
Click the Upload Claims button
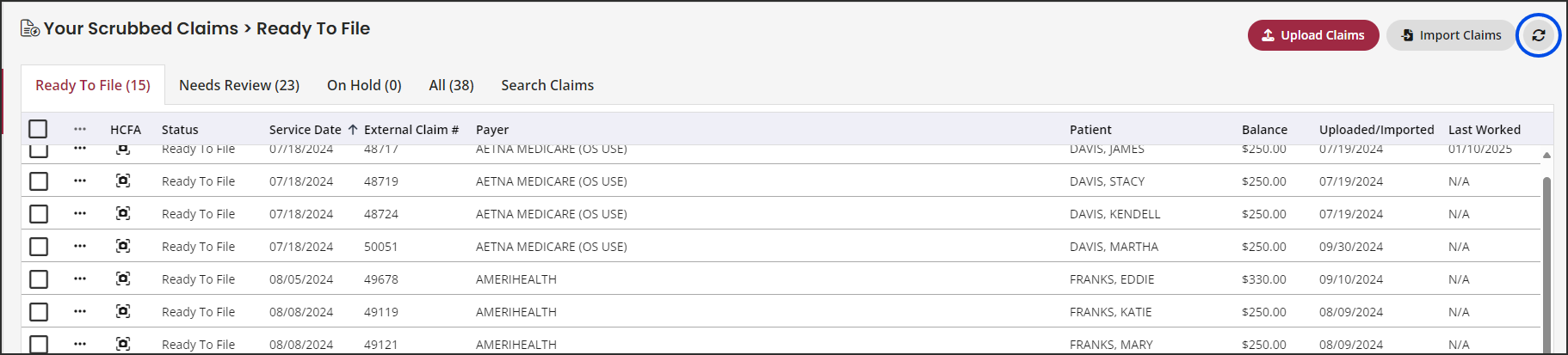click(1313, 35)
